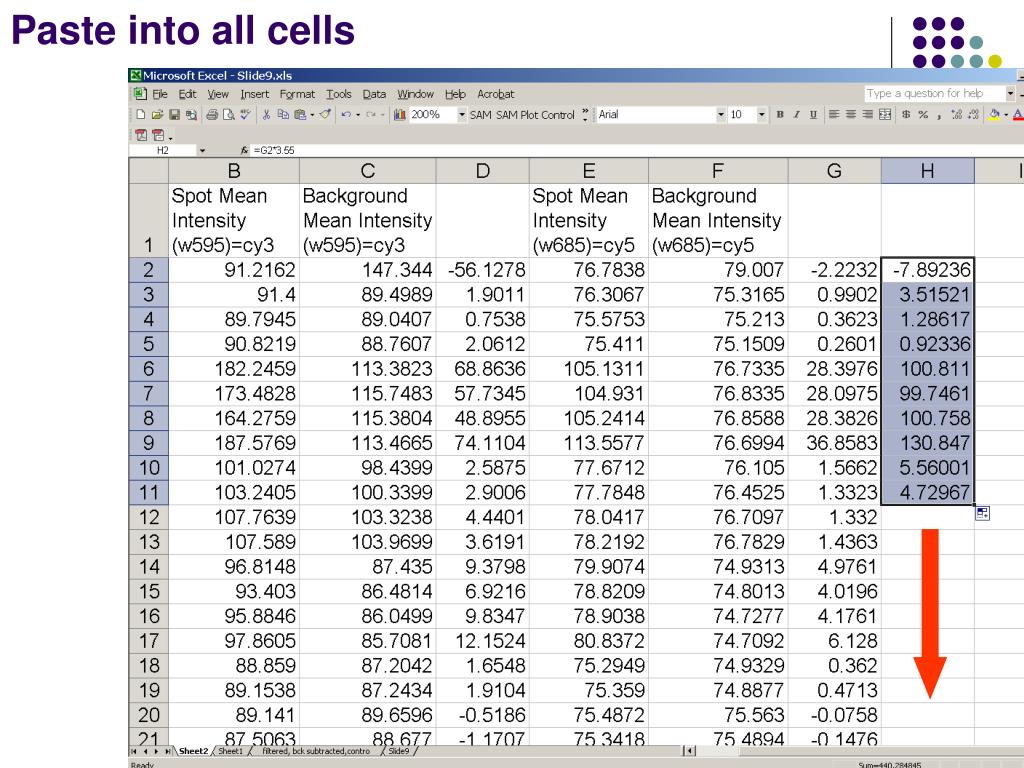The width and height of the screenshot is (1024, 768).
Task: Open the font size dropdown
Action: [762, 115]
